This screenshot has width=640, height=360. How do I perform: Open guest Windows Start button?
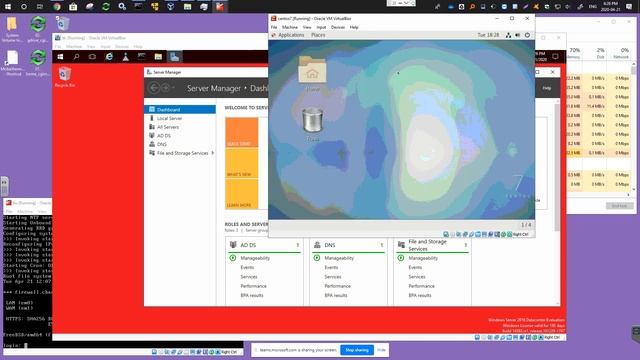click(x=60, y=57)
